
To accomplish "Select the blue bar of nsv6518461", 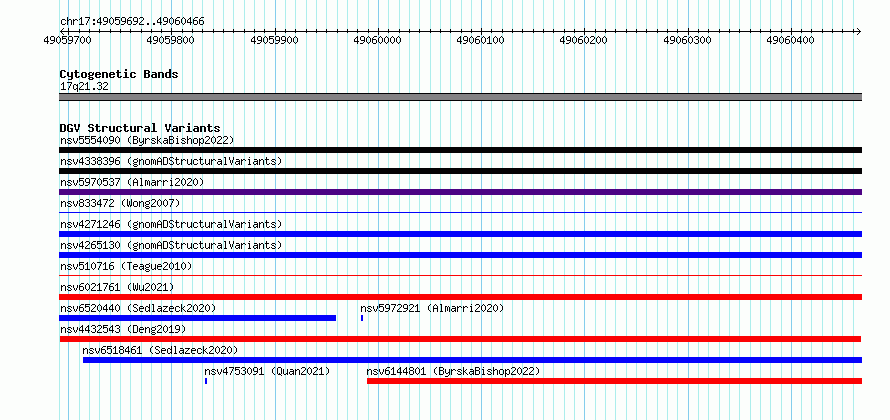I will 472,360.
